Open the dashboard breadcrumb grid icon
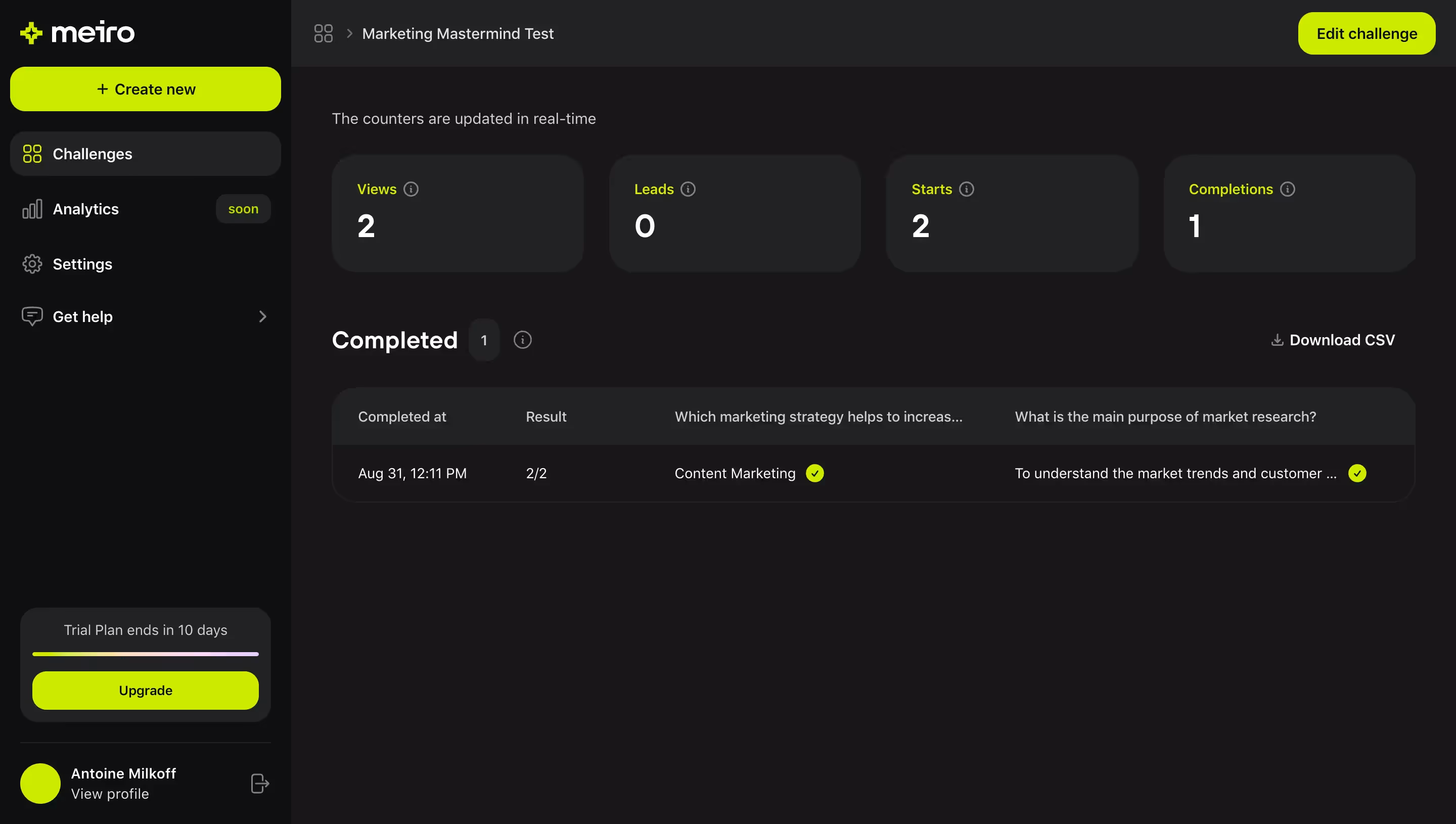The width and height of the screenshot is (1456, 824). point(323,33)
